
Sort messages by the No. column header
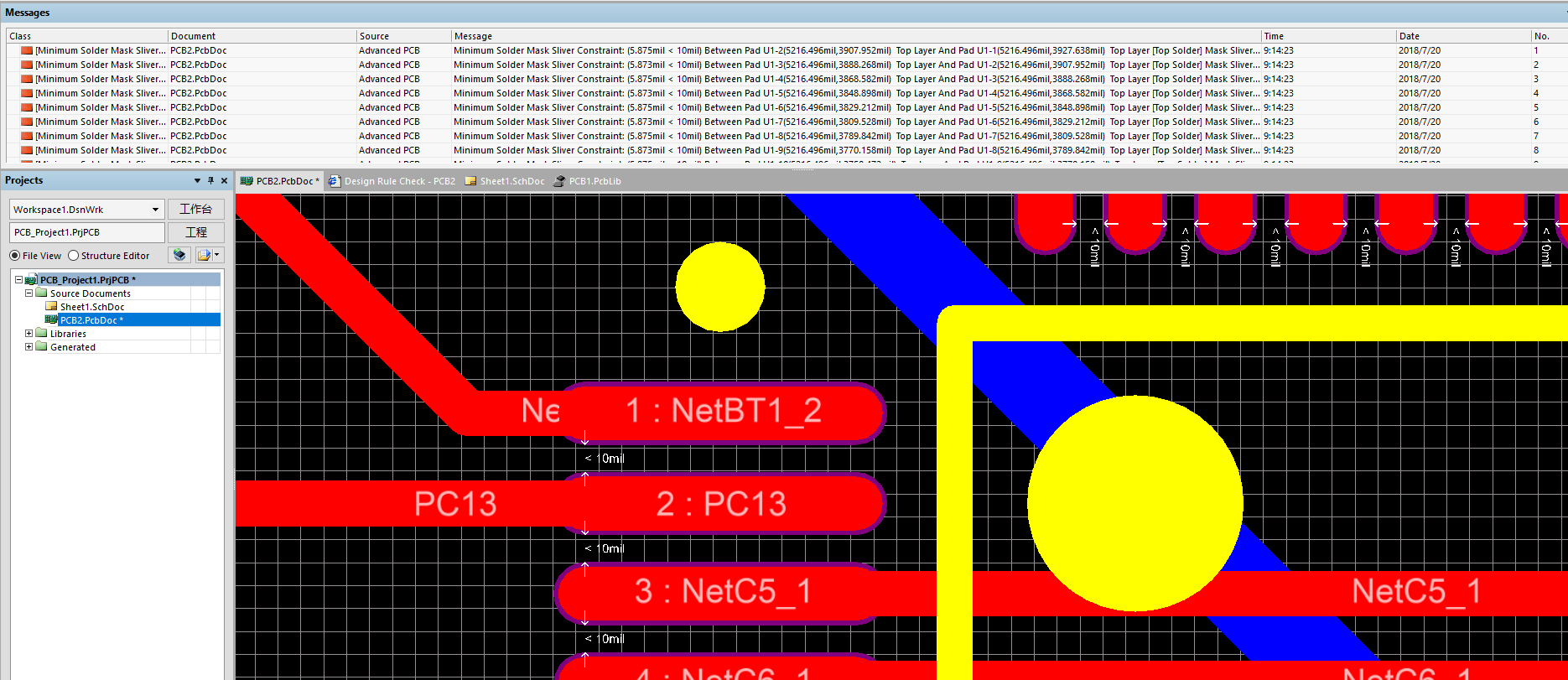(x=1548, y=36)
